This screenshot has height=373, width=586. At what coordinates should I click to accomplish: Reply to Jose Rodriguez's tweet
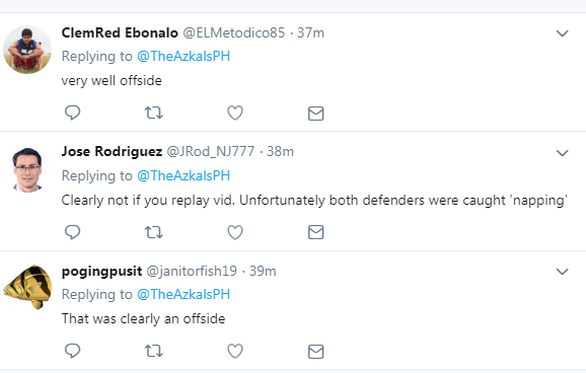pyautogui.click(x=73, y=232)
